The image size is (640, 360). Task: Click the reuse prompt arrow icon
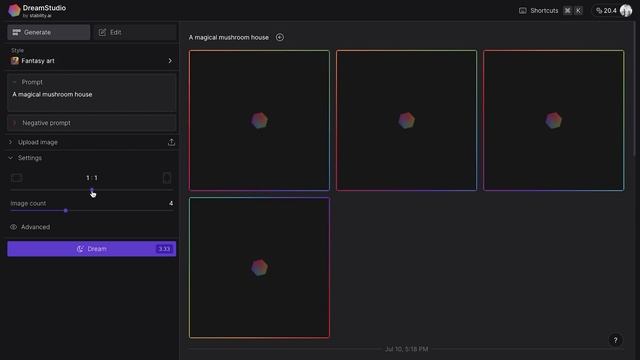tap(280, 37)
